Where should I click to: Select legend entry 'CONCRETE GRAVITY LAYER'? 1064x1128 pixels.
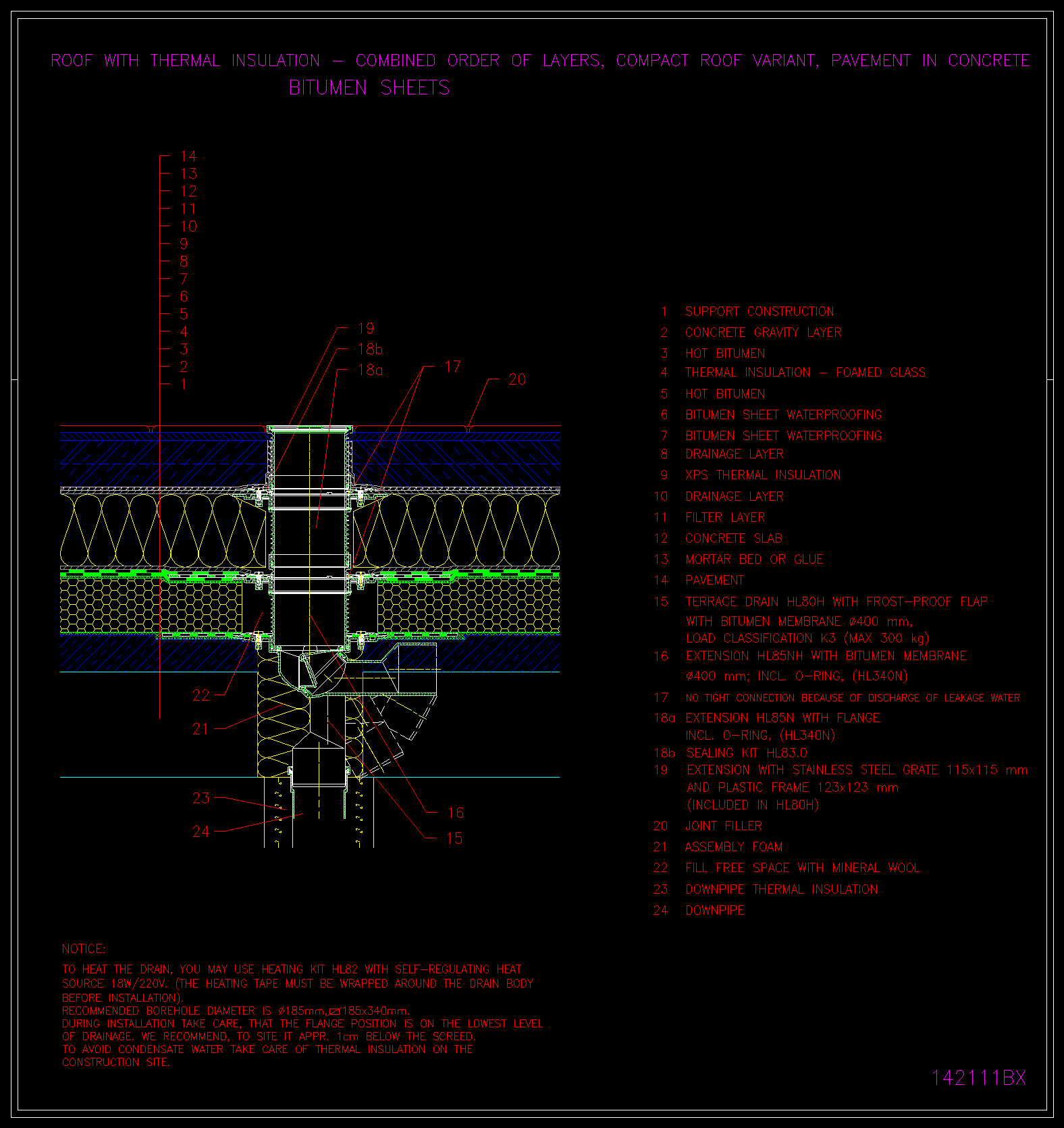coord(764,332)
